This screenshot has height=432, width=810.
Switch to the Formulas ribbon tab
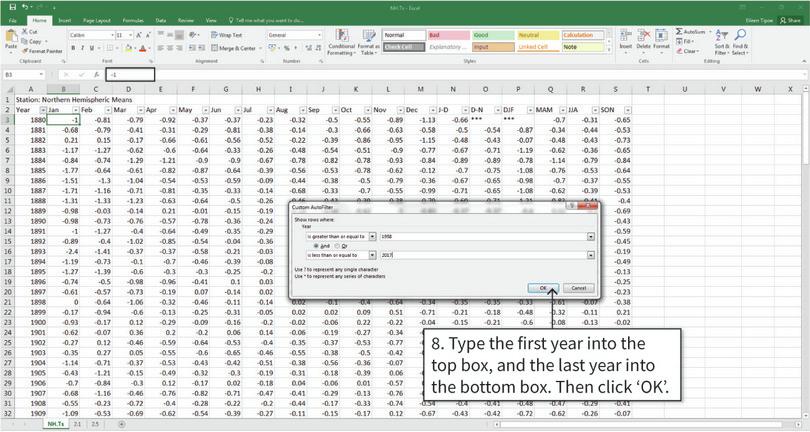[133, 19]
